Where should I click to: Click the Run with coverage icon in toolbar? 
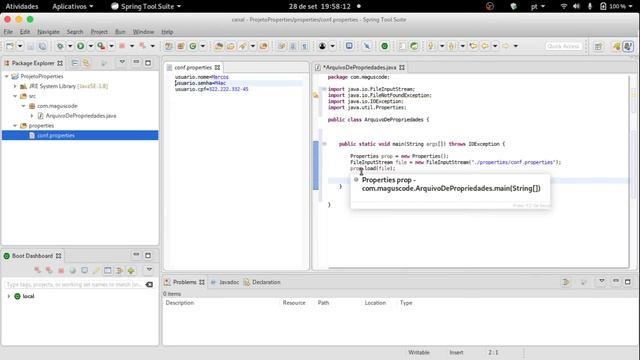[101, 46]
